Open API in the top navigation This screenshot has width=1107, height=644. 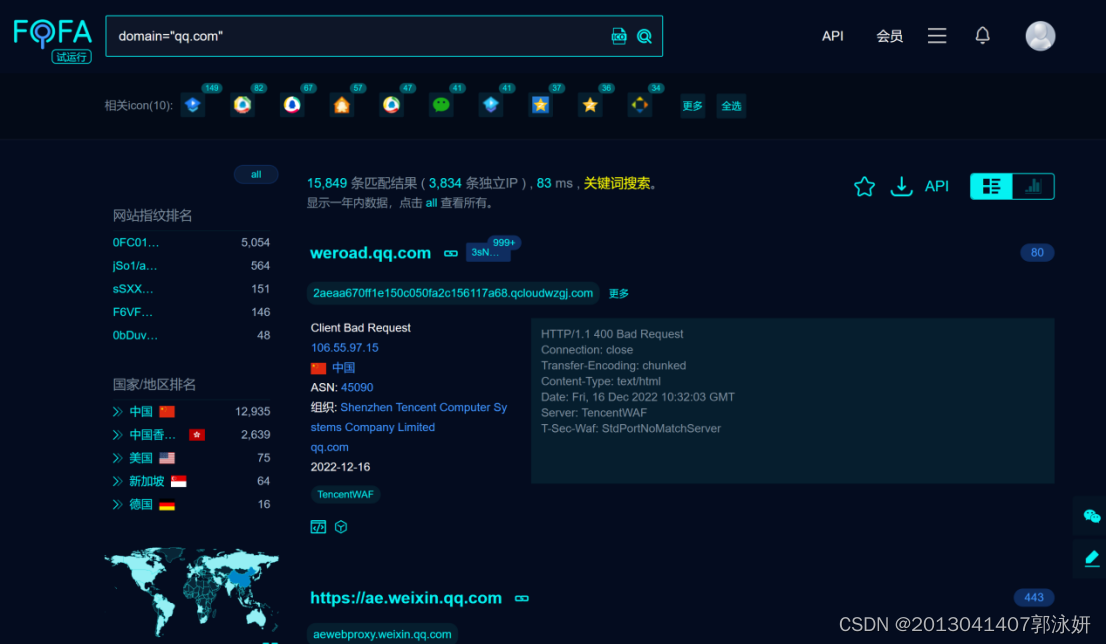(832, 36)
